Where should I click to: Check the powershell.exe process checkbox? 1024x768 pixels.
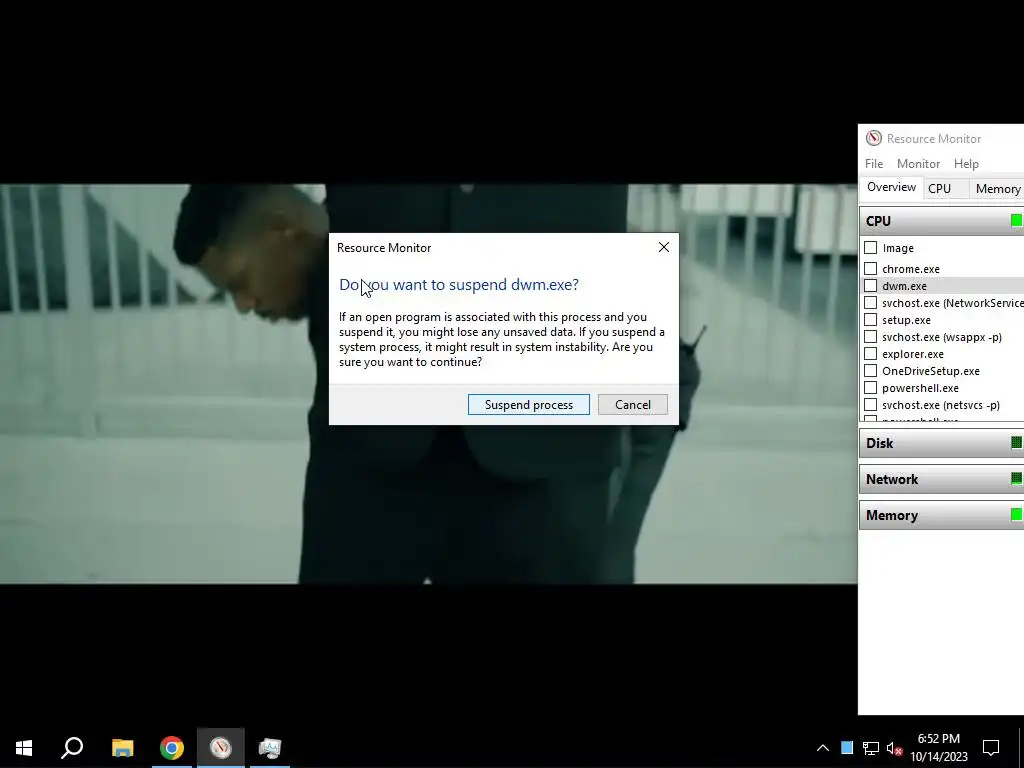click(x=871, y=387)
